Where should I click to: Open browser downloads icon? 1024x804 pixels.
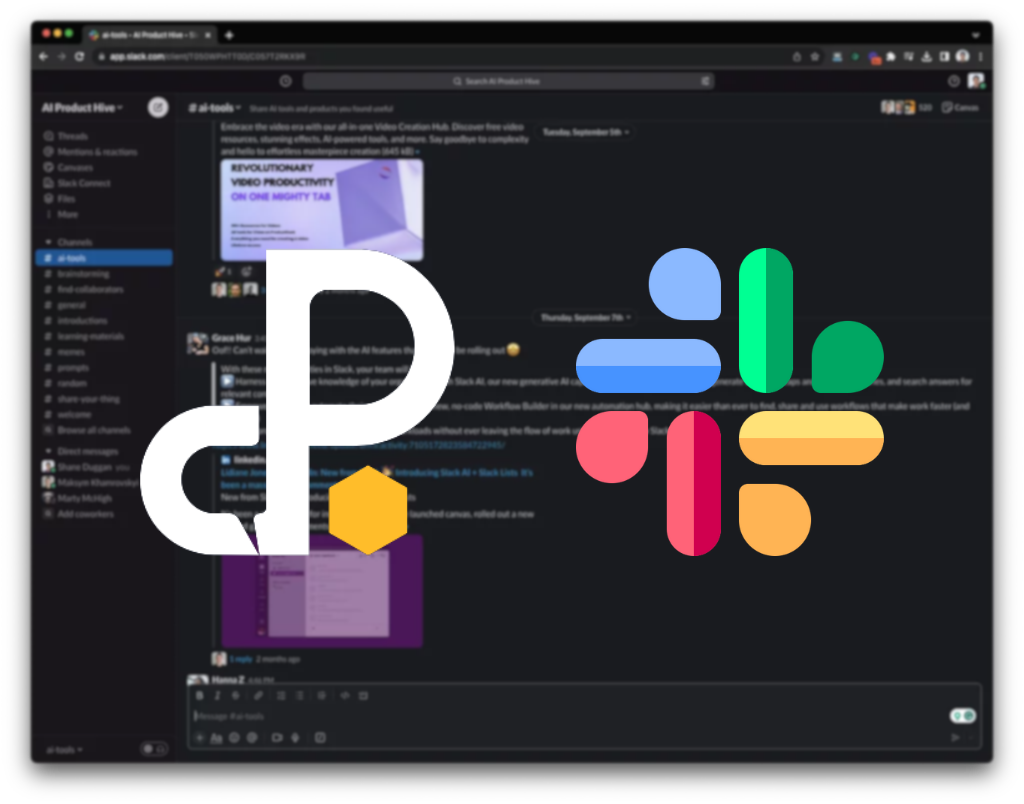[927, 57]
